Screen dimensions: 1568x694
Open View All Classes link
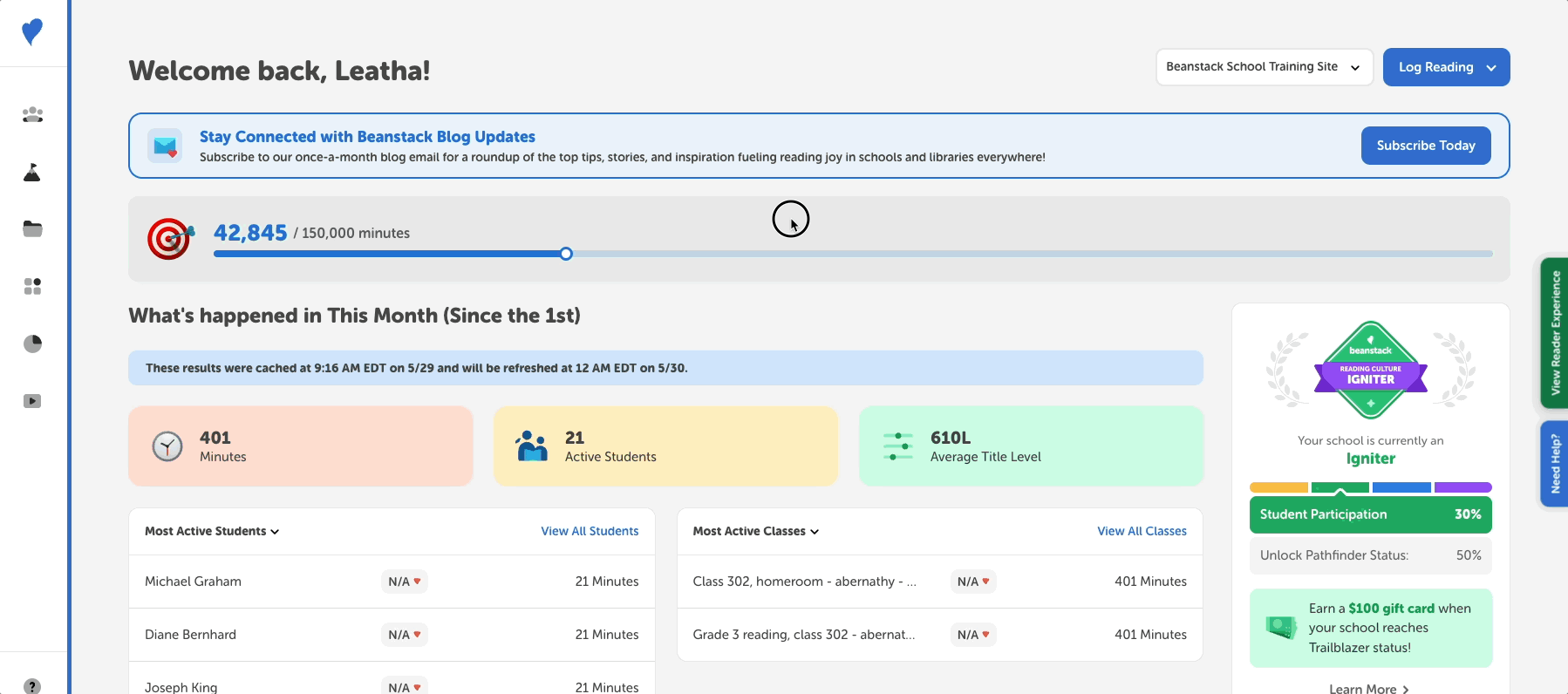[x=1142, y=531]
